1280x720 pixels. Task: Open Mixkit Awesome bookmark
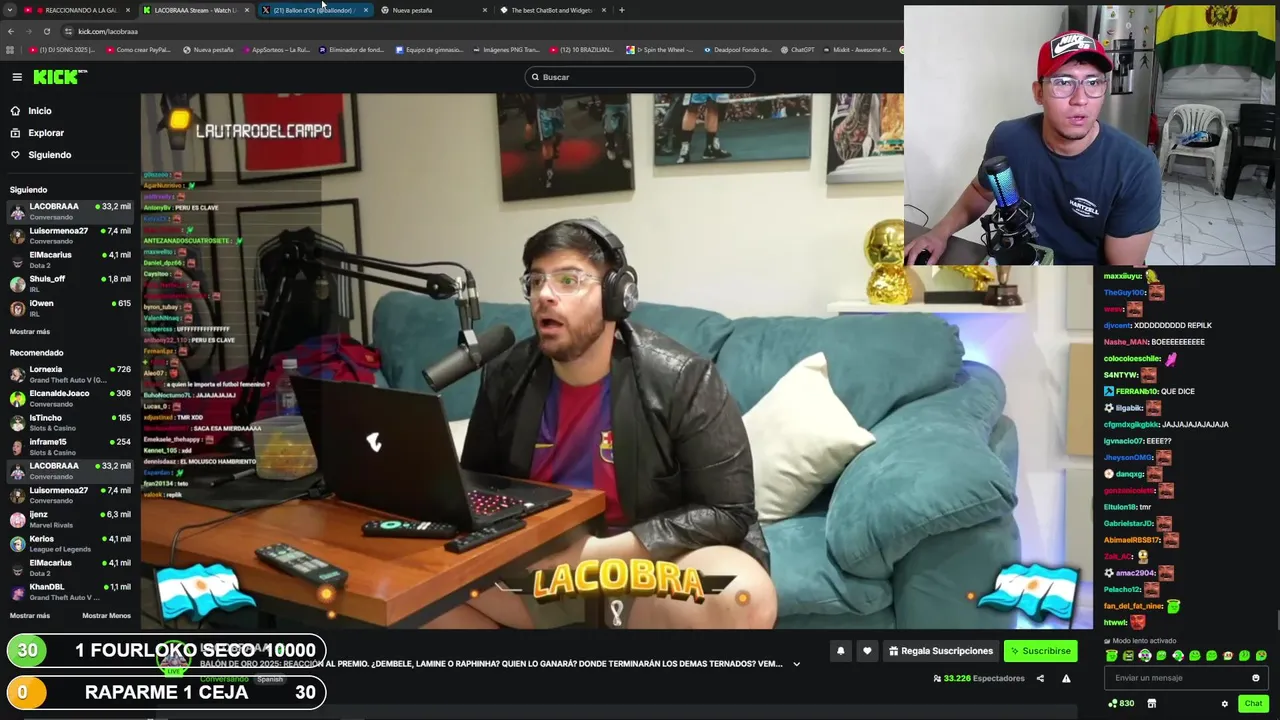[859, 50]
